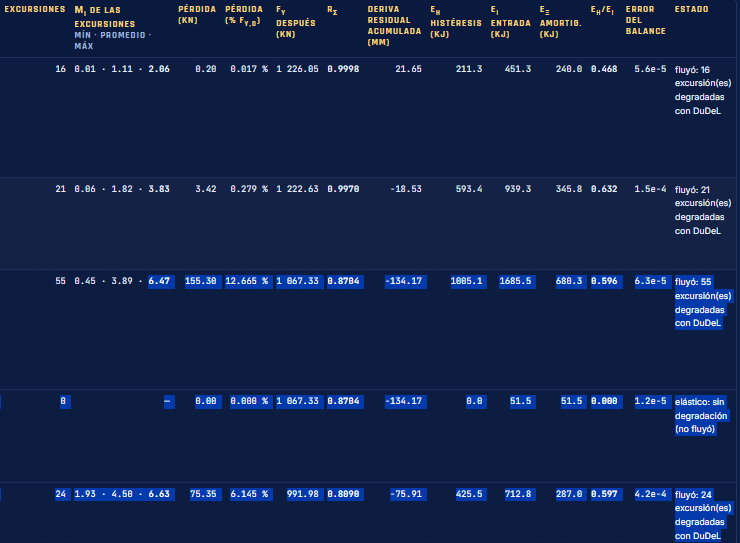Select the balance error 5.6e-5

tap(650, 69)
